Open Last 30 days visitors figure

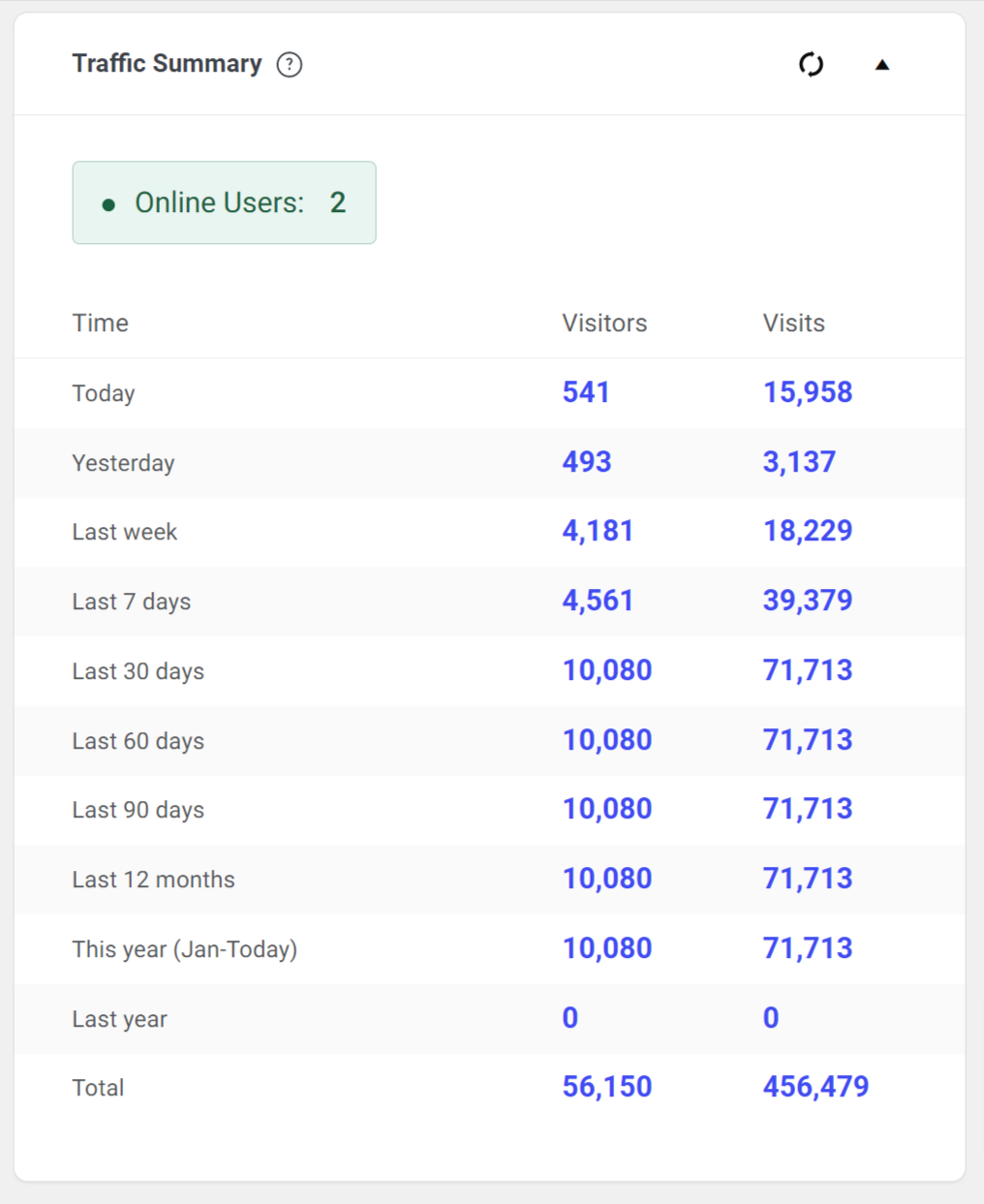coord(607,670)
